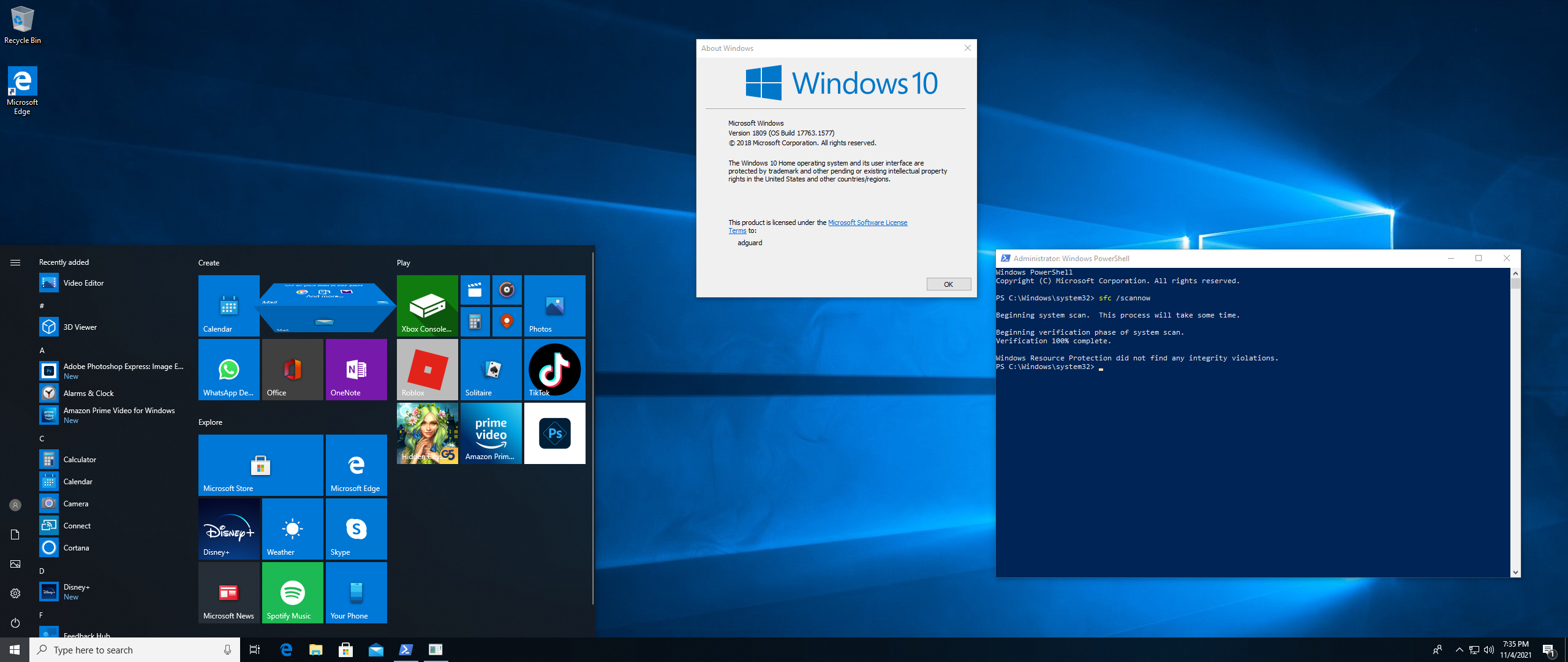Viewport: 1568px width, 662px height.
Task: Click the Create group header
Action: click(209, 262)
